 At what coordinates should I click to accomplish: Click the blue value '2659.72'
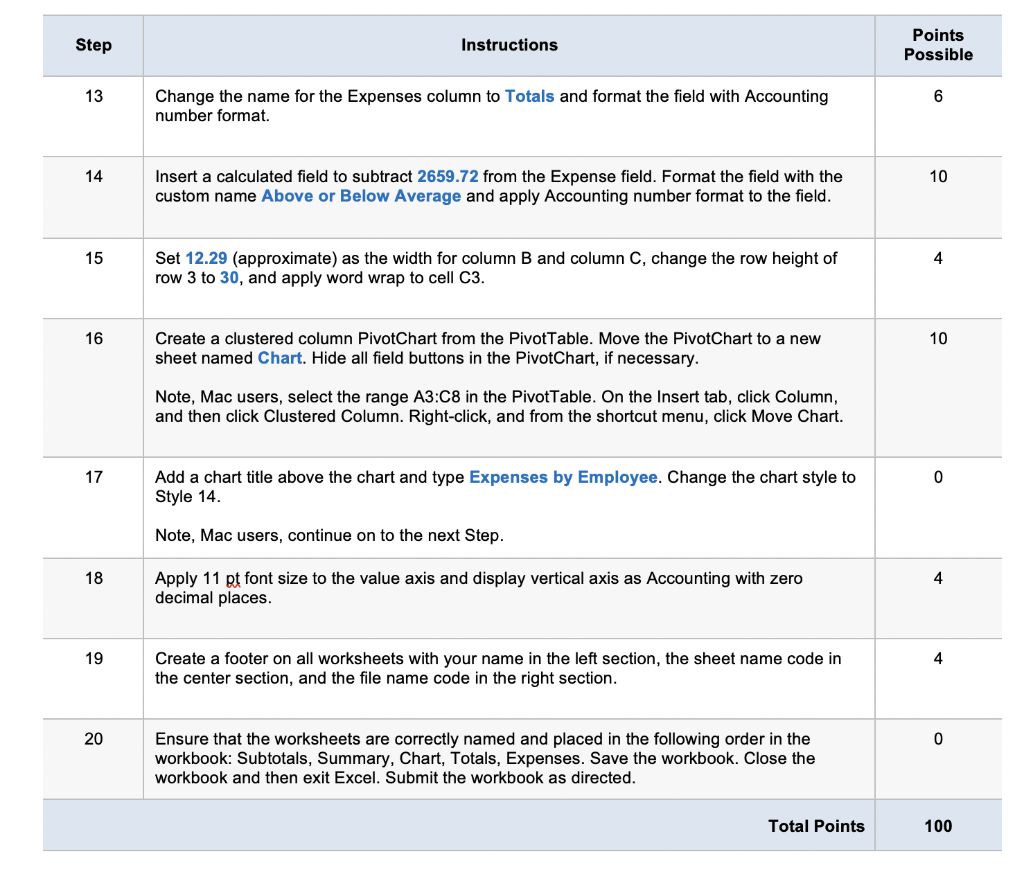click(447, 176)
